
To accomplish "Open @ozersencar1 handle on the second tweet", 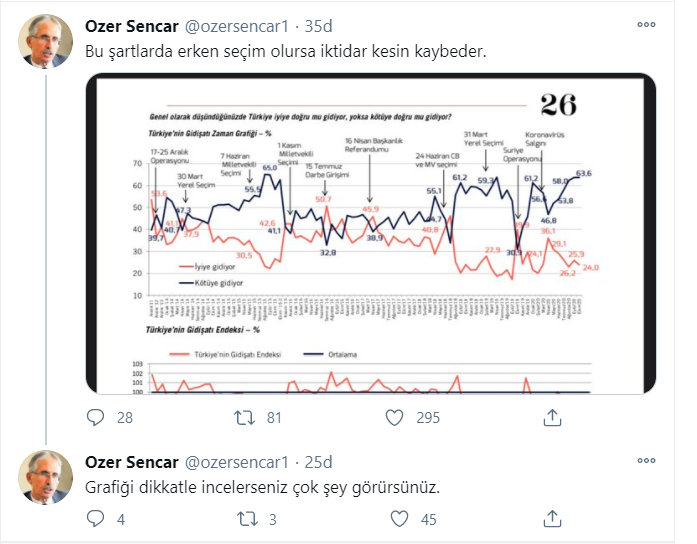I will click(236, 462).
